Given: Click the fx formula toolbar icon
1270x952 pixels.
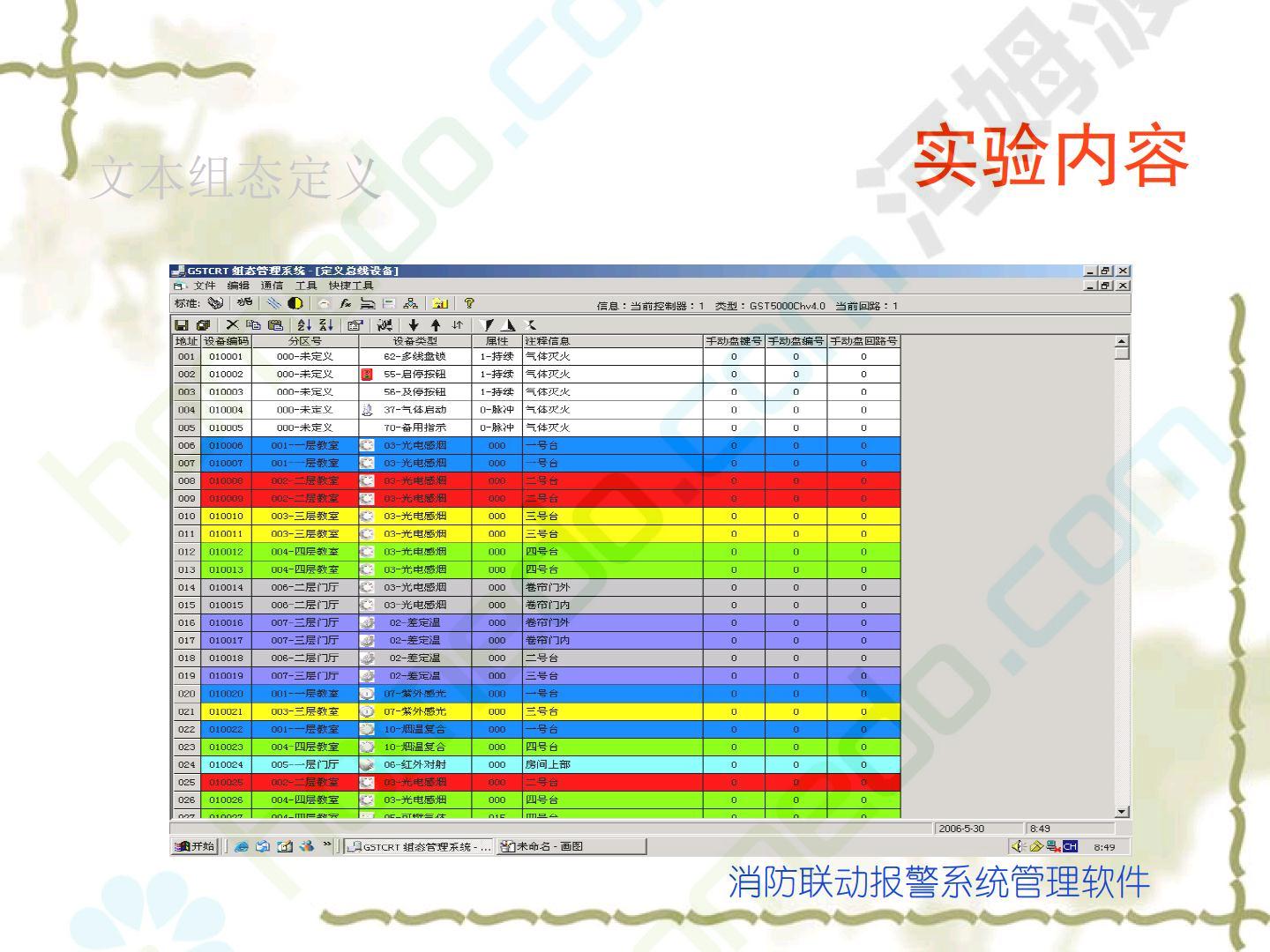Looking at the screenshot, I should click(x=346, y=303).
